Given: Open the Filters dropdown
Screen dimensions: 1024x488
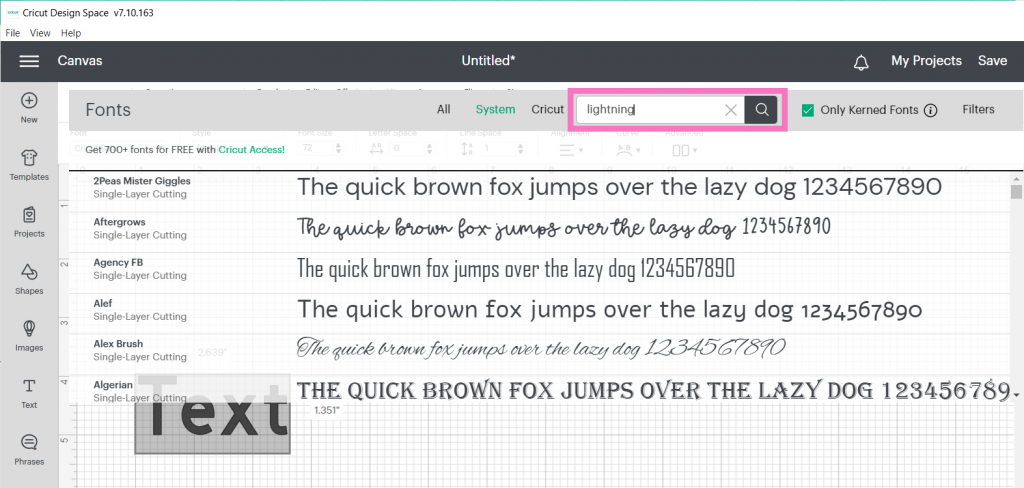Looking at the screenshot, I should [x=978, y=110].
